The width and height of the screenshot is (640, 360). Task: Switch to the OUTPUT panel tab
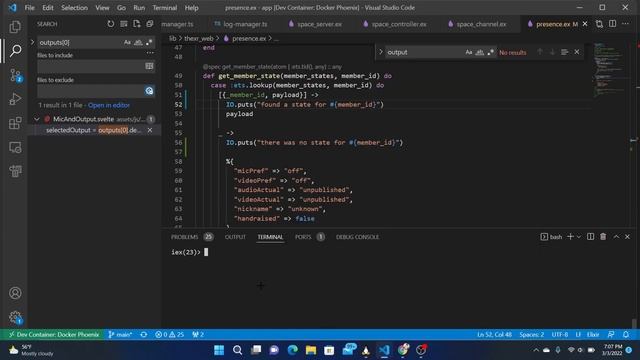click(235, 237)
